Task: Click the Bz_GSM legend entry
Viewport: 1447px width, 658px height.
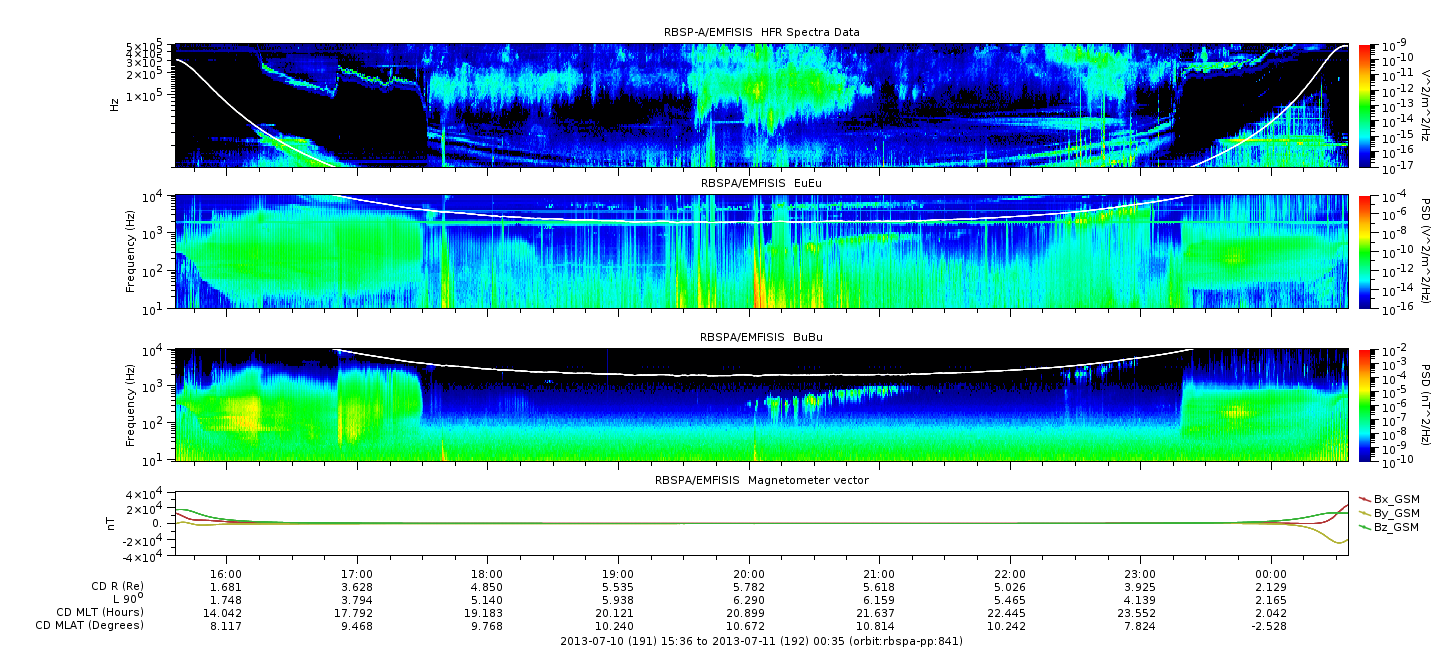Action: pyautogui.click(x=1388, y=526)
